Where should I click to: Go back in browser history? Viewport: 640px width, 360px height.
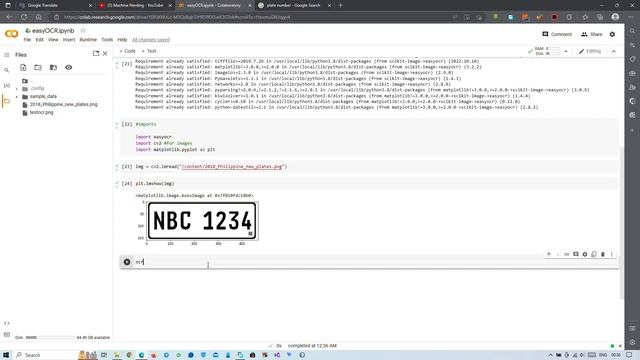pyautogui.click(x=9, y=17)
